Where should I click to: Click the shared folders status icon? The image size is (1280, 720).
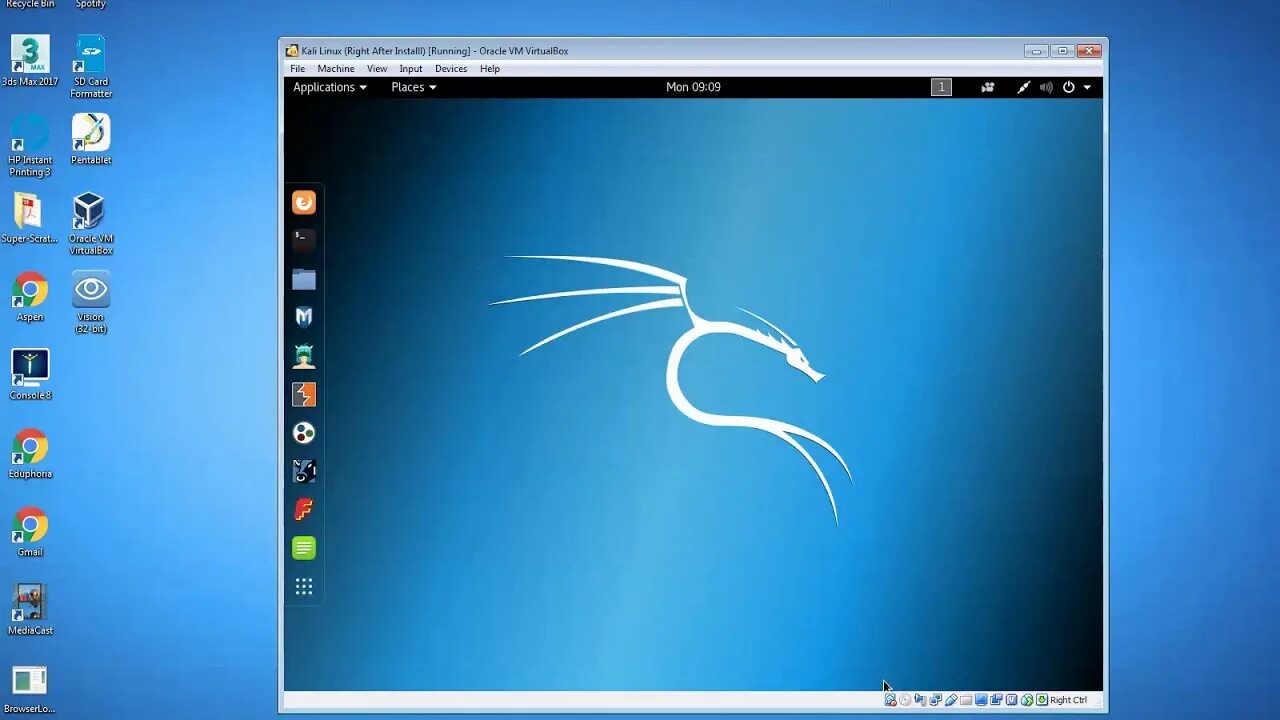coord(966,700)
